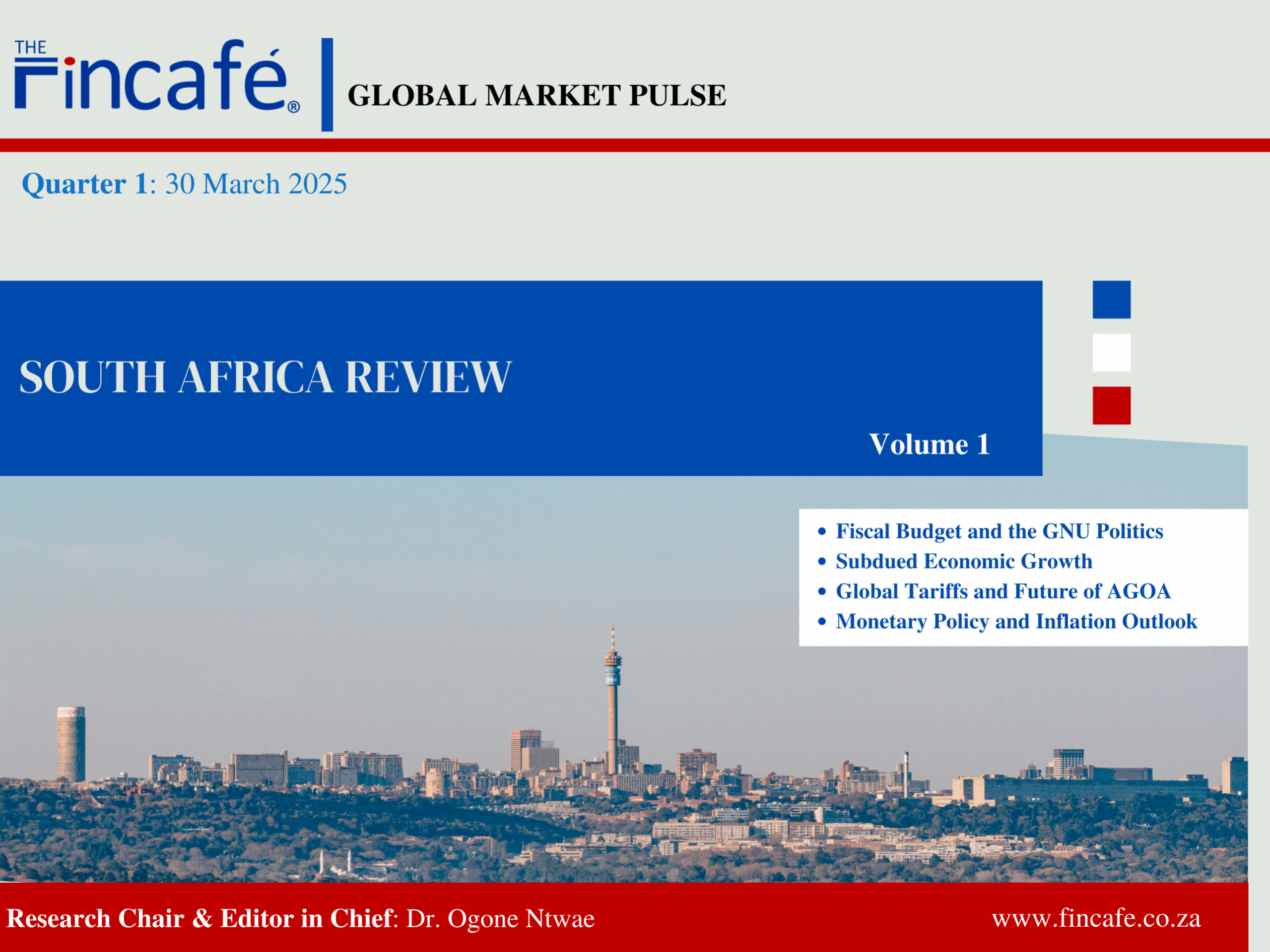Screen dimensions: 1270x952
Task: Click the red horizontal header stripe
Action: click(634, 145)
